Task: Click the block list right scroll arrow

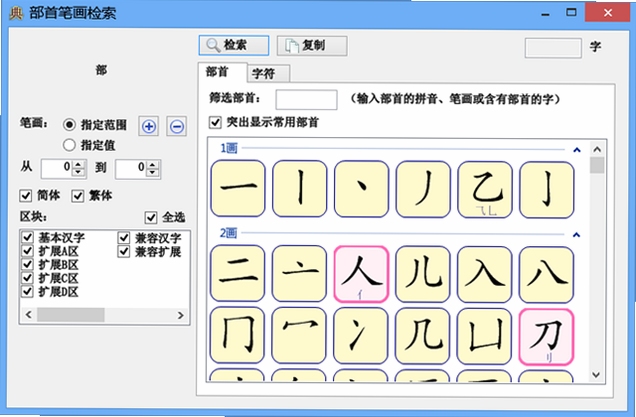Action: pos(180,315)
